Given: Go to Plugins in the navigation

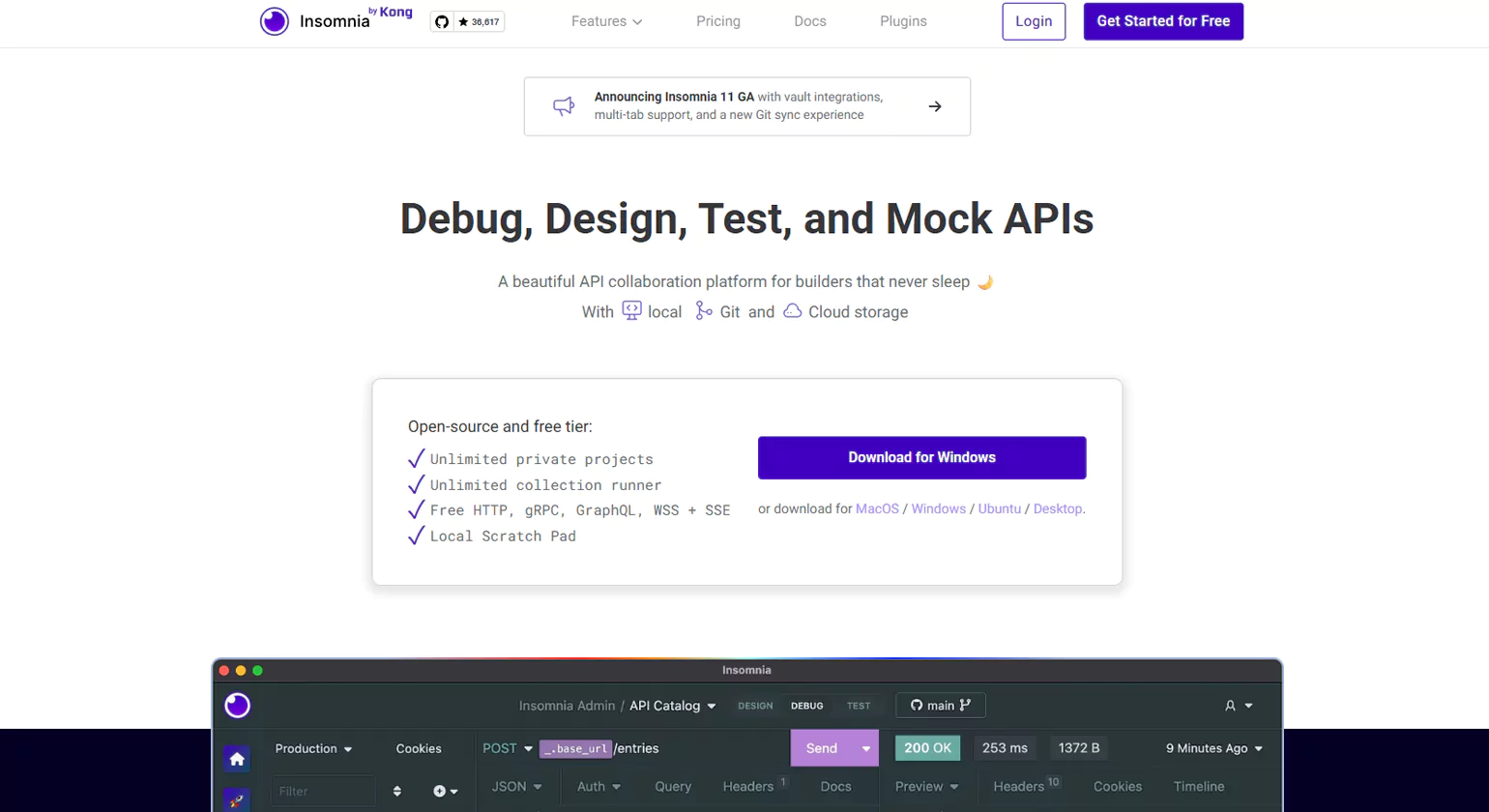Looking at the screenshot, I should (x=903, y=21).
